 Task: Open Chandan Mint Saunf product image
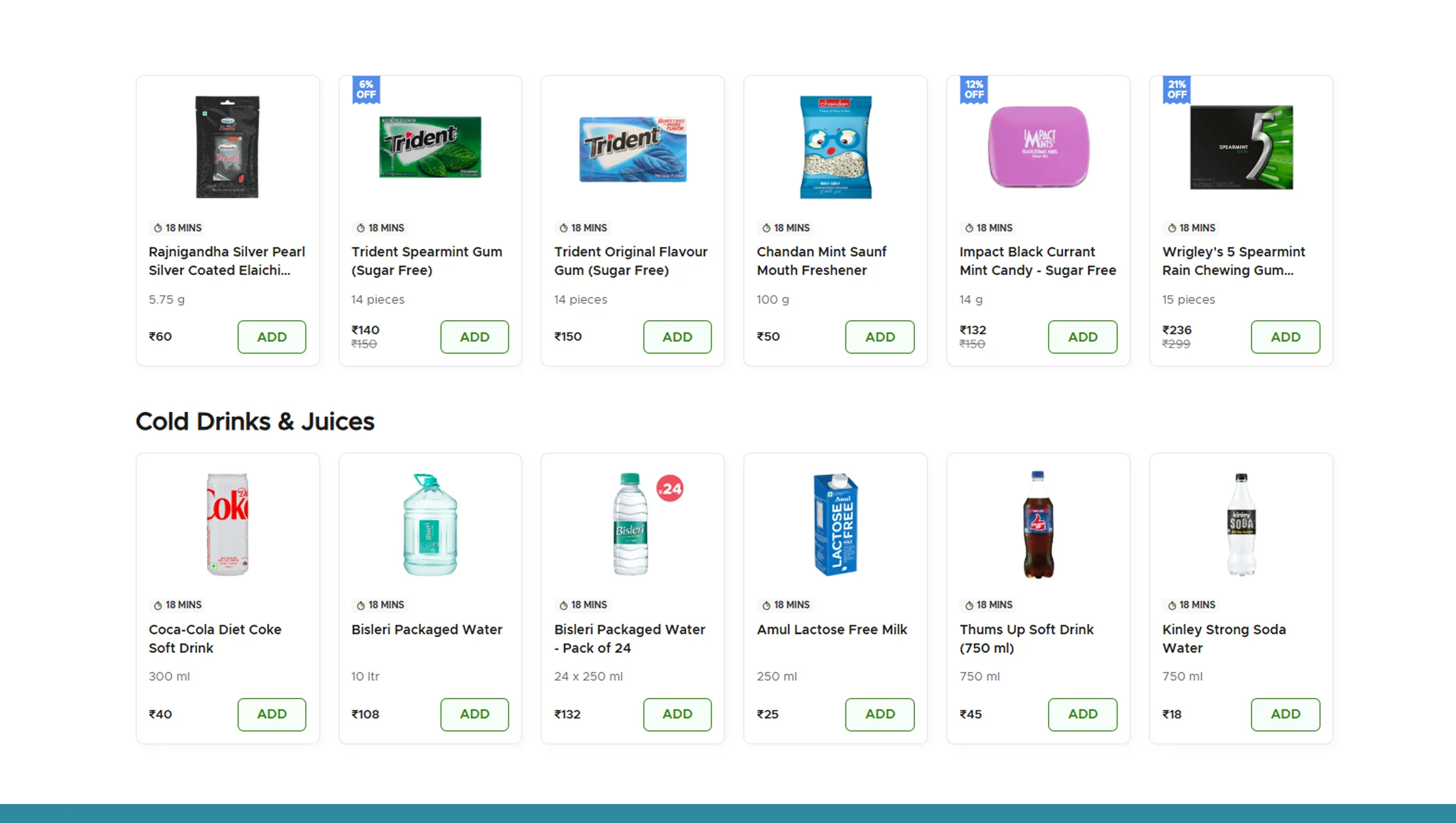[x=835, y=147]
